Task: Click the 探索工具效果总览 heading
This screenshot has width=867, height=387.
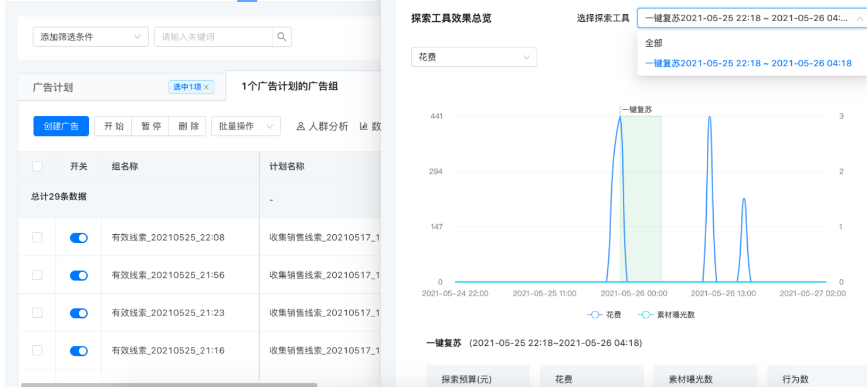Action: [x=451, y=18]
